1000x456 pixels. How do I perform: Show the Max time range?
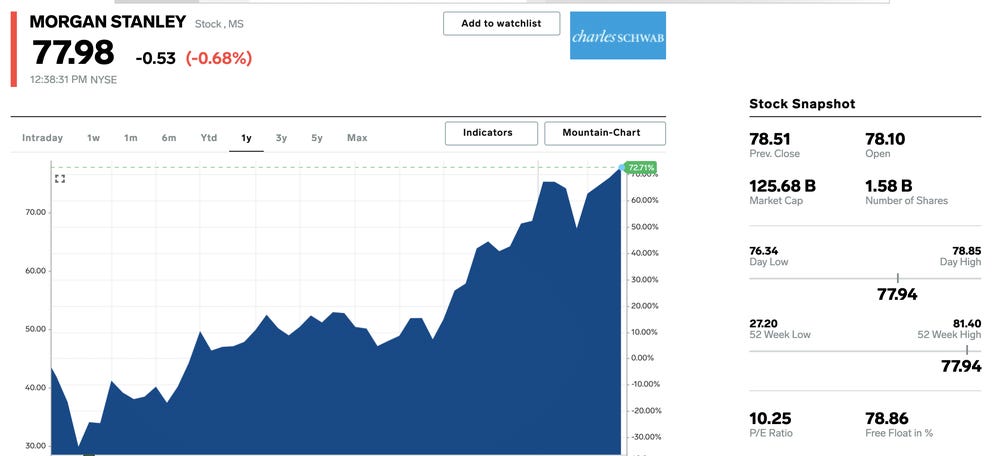[x=357, y=138]
